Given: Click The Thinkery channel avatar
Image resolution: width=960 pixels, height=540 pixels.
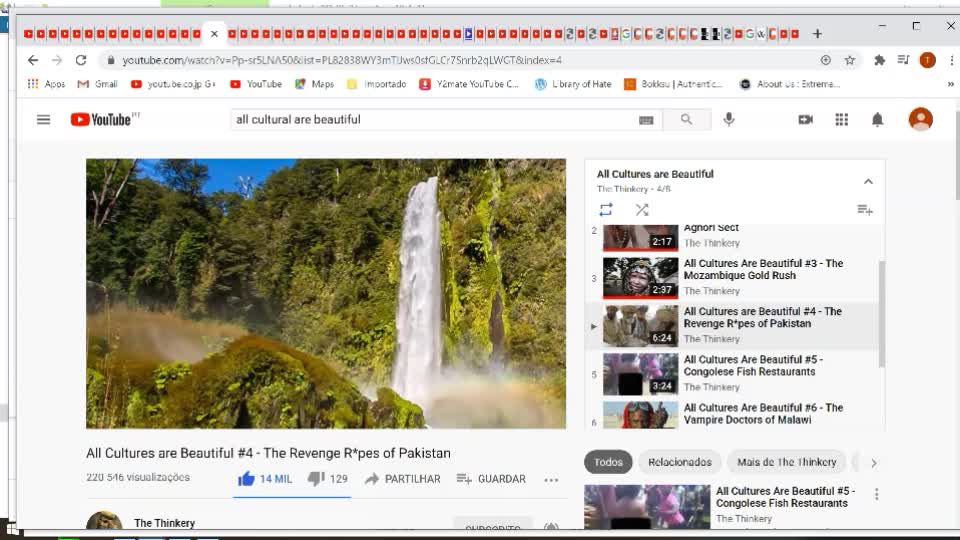Looking at the screenshot, I should 104,520.
